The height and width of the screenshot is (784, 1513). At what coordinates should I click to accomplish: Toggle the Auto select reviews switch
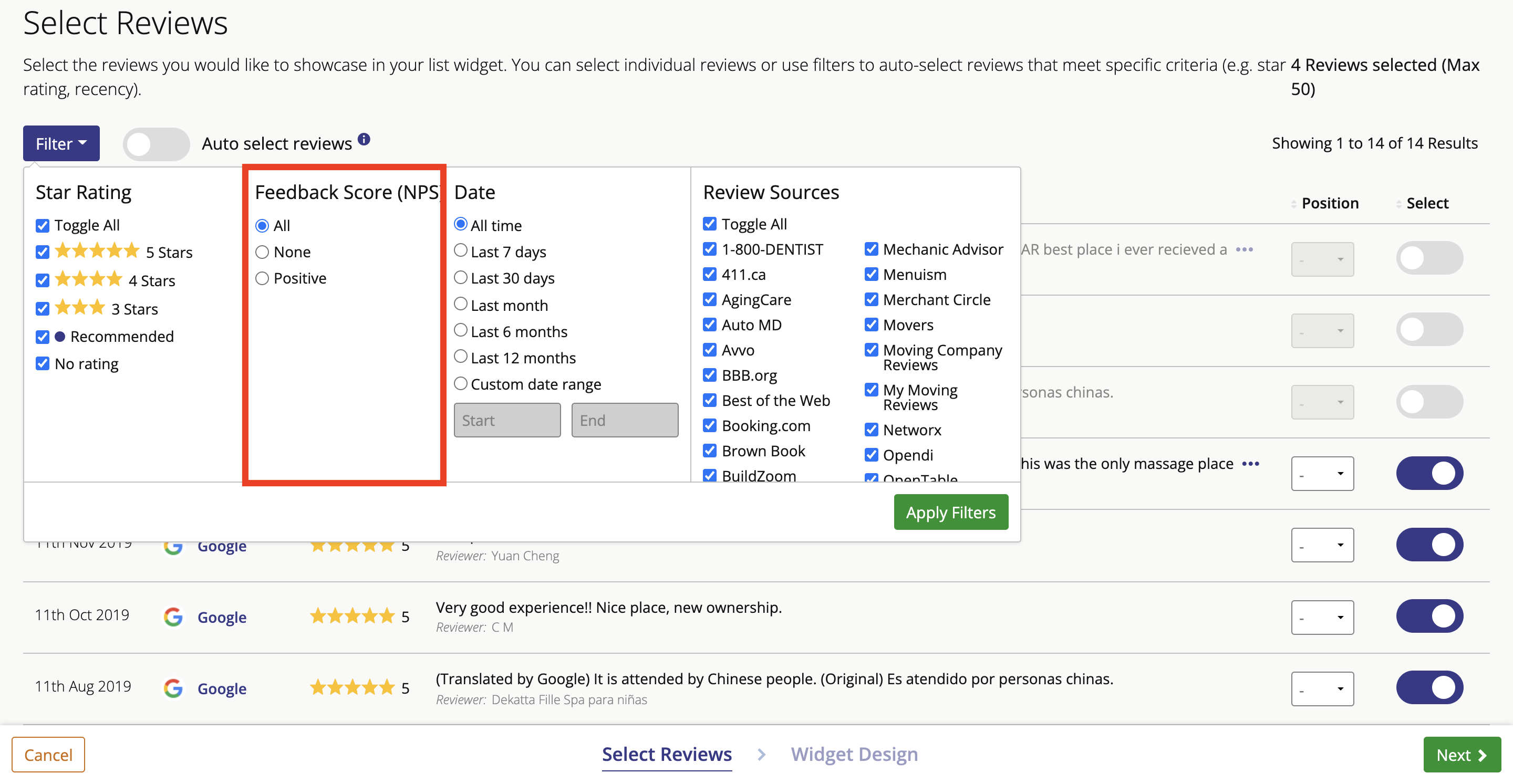(x=156, y=144)
